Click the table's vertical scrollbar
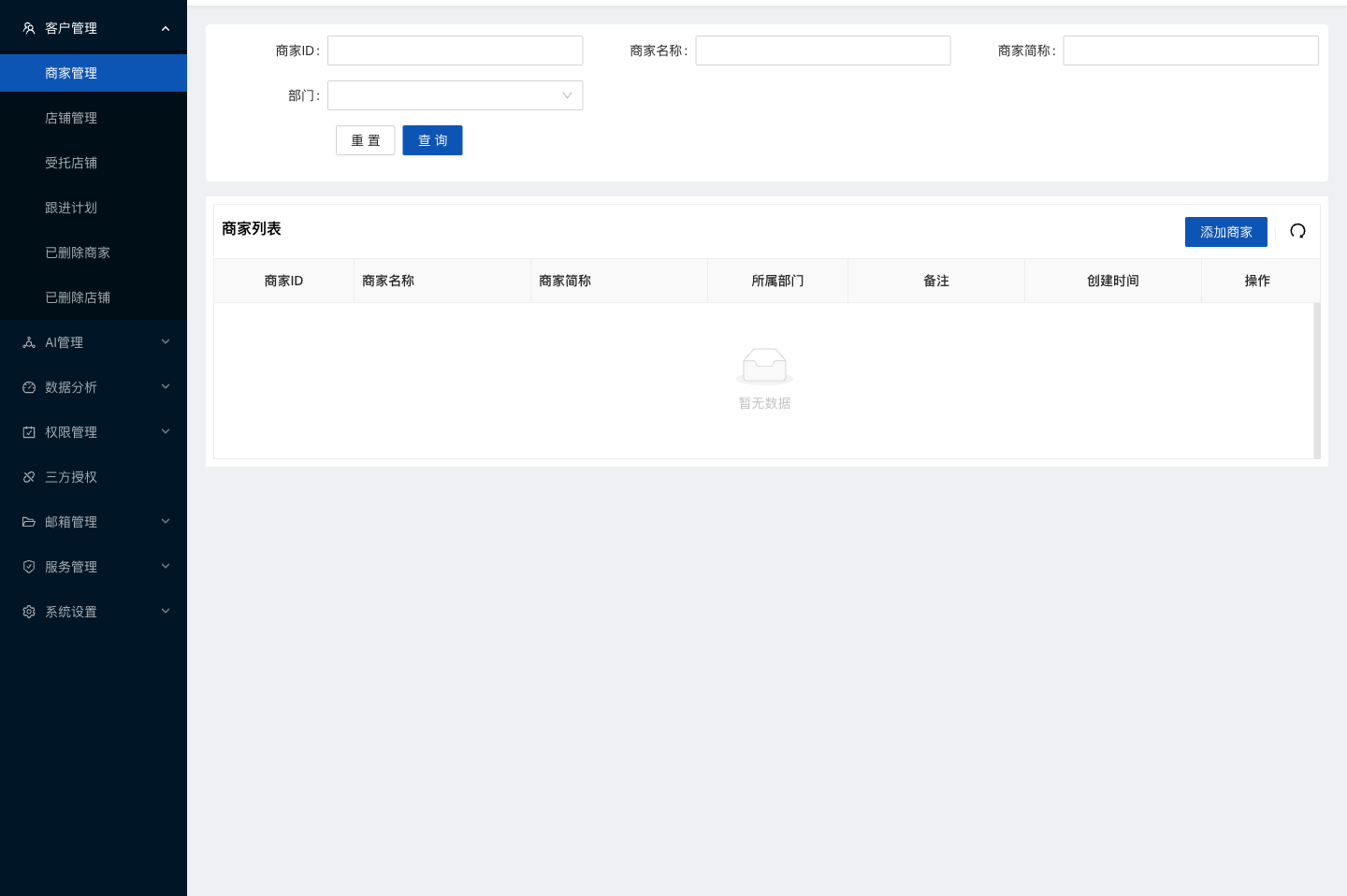This screenshot has width=1347, height=896. (x=1317, y=381)
